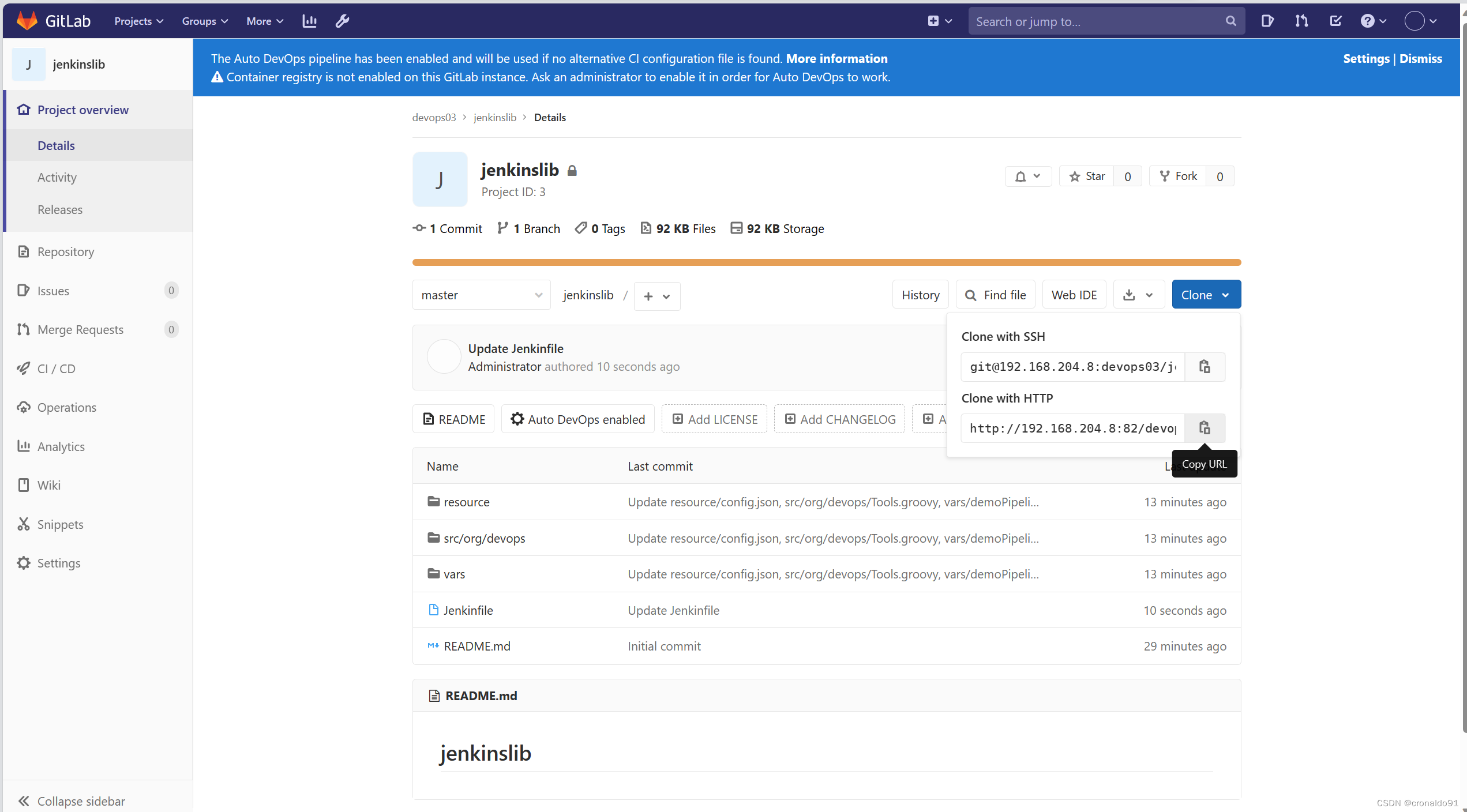1467x812 pixels.
Task: Click the 0 Tags link
Action: (600, 228)
